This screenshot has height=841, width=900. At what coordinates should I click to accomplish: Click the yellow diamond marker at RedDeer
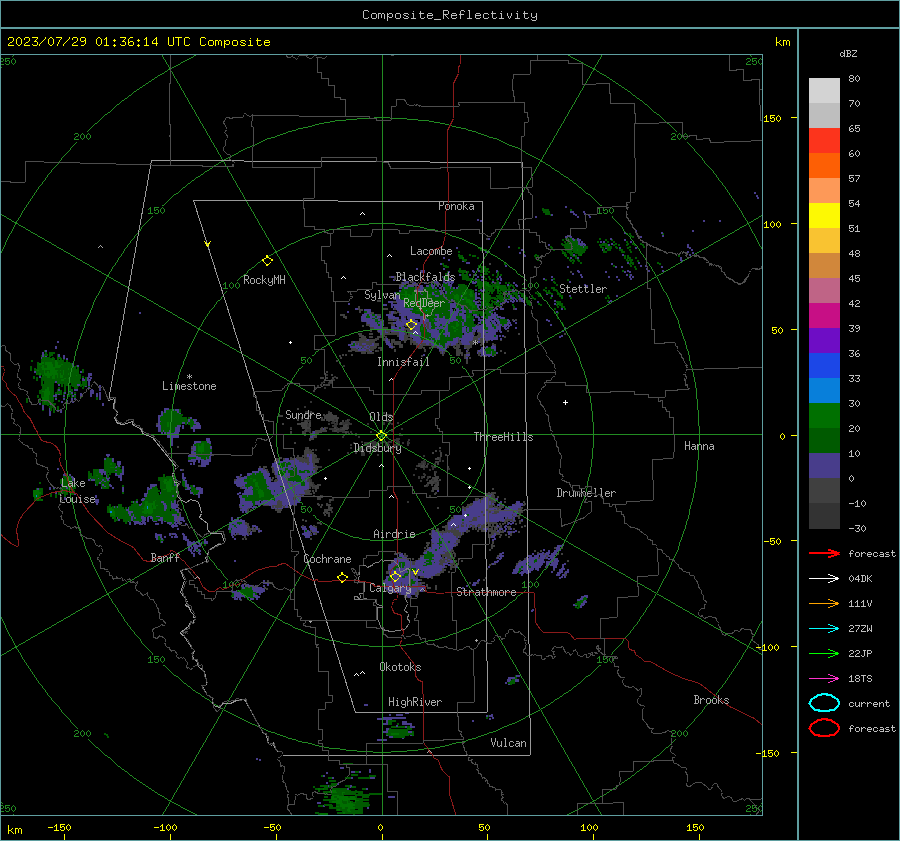(411, 325)
